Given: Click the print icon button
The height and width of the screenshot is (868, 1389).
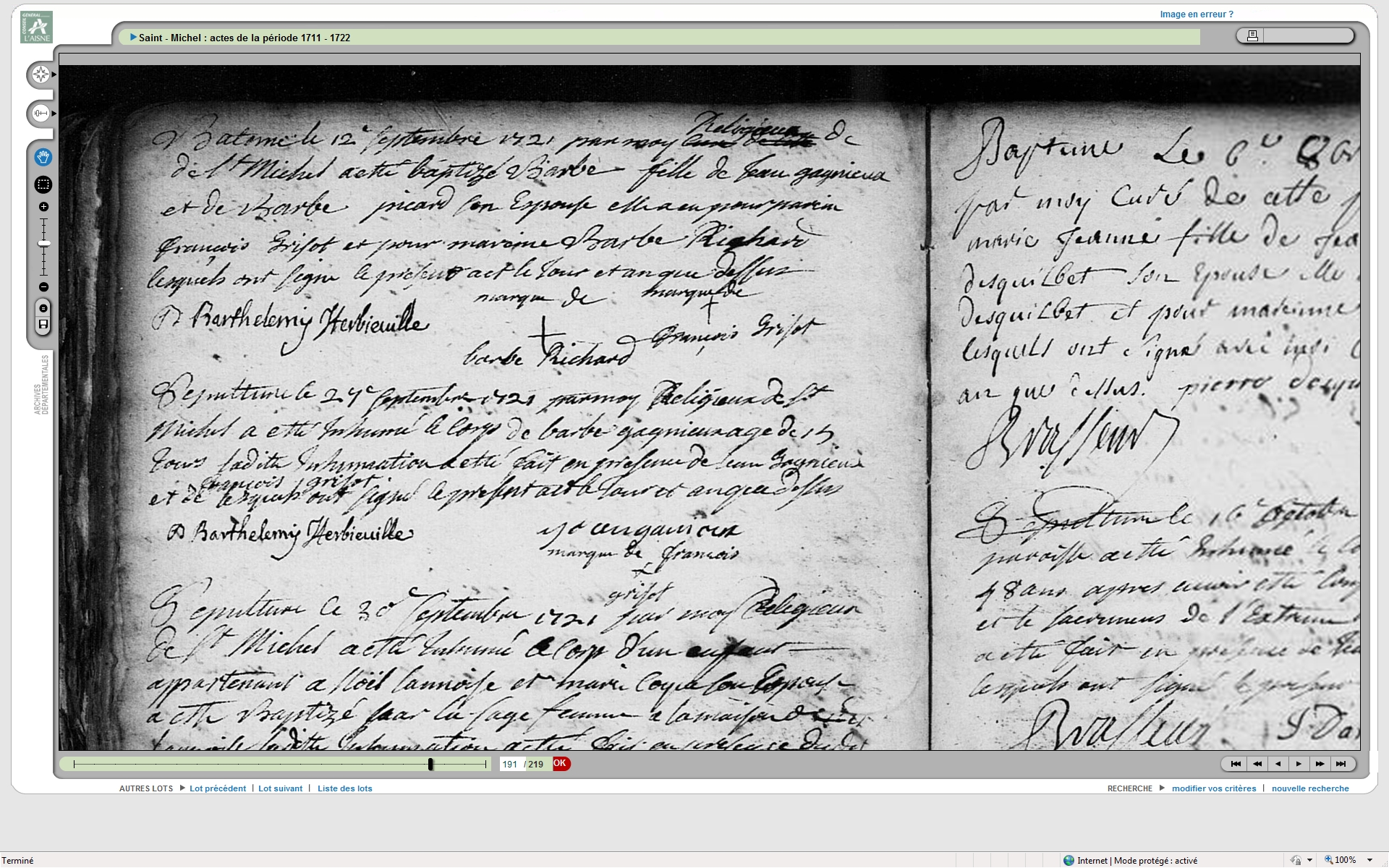Looking at the screenshot, I should [1252, 35].
